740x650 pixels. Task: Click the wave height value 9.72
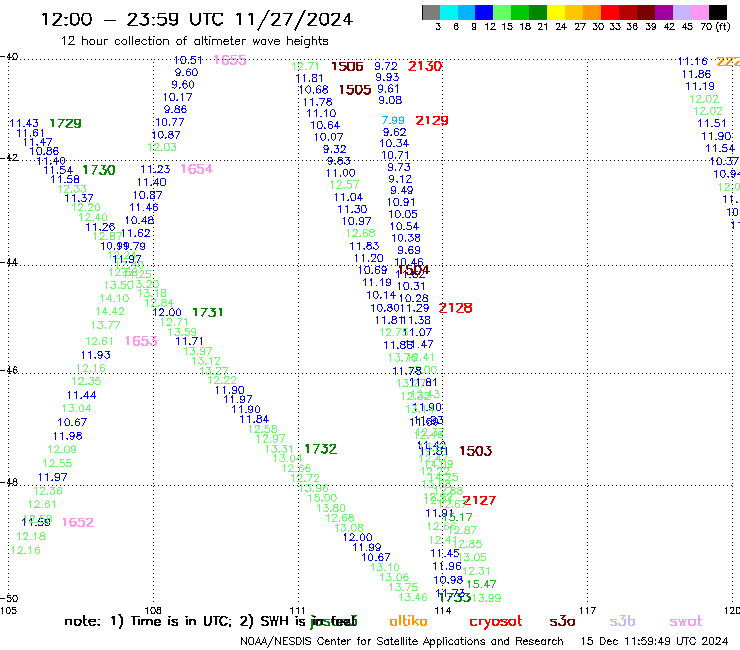click(386, 66)
